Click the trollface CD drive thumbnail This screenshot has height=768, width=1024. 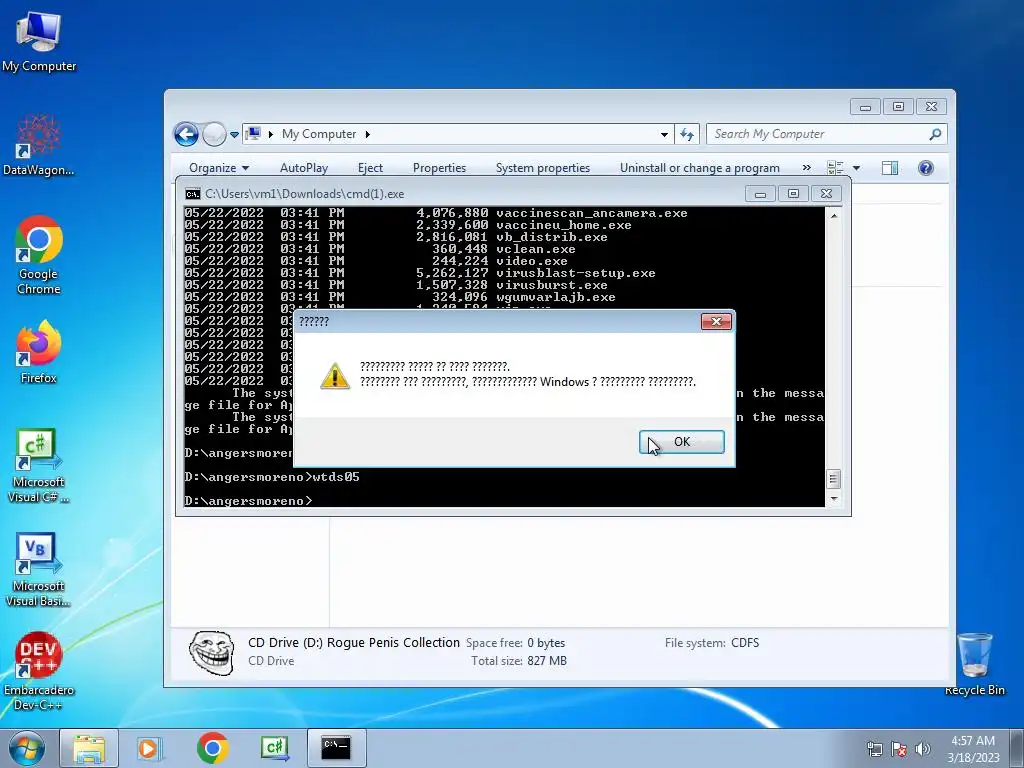point(212,653)
